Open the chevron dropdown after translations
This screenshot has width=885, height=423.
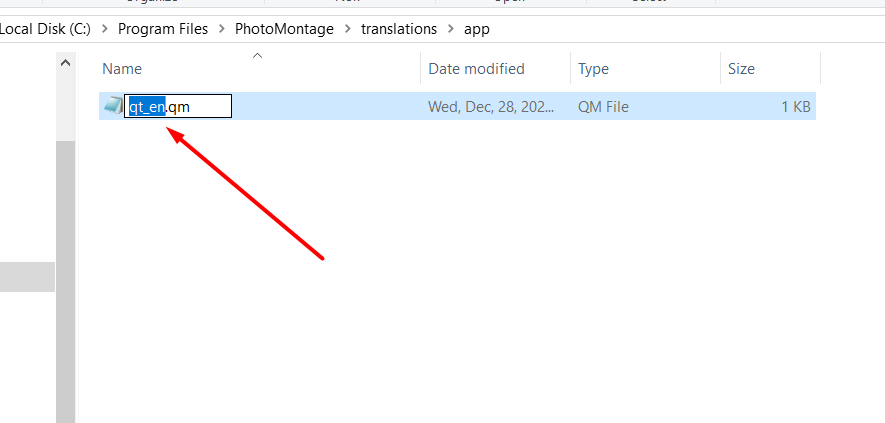tap(450, 29)
